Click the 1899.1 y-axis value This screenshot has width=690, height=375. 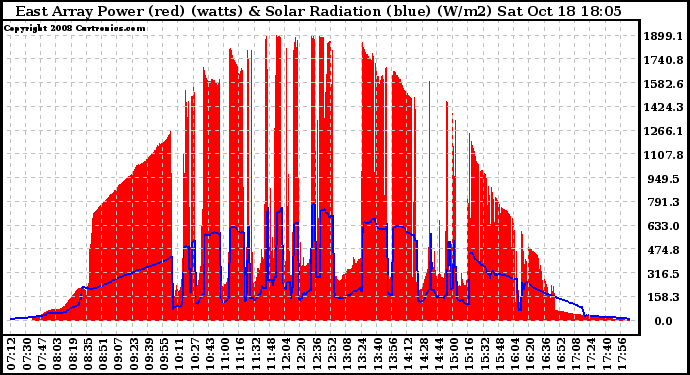pyautogui.click(x=663, y=36)
